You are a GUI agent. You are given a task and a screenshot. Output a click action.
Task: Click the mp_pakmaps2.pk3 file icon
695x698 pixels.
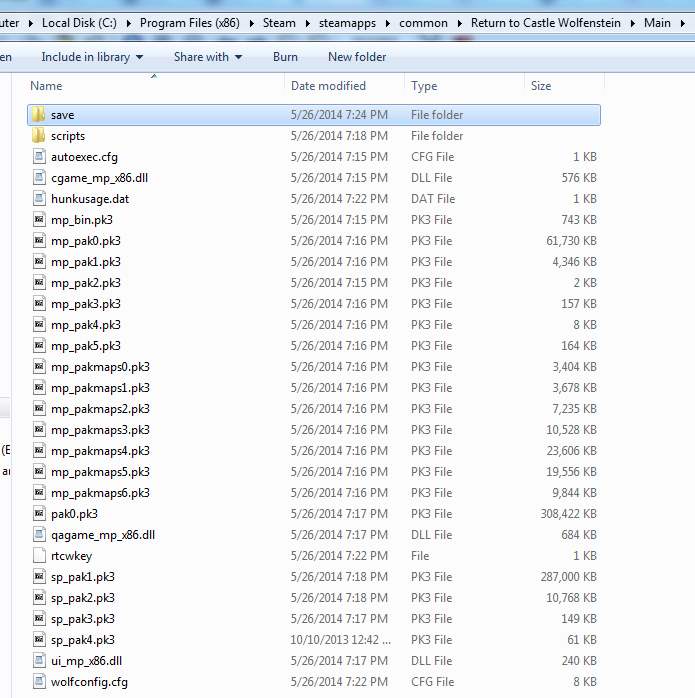[x=39, y=408]
